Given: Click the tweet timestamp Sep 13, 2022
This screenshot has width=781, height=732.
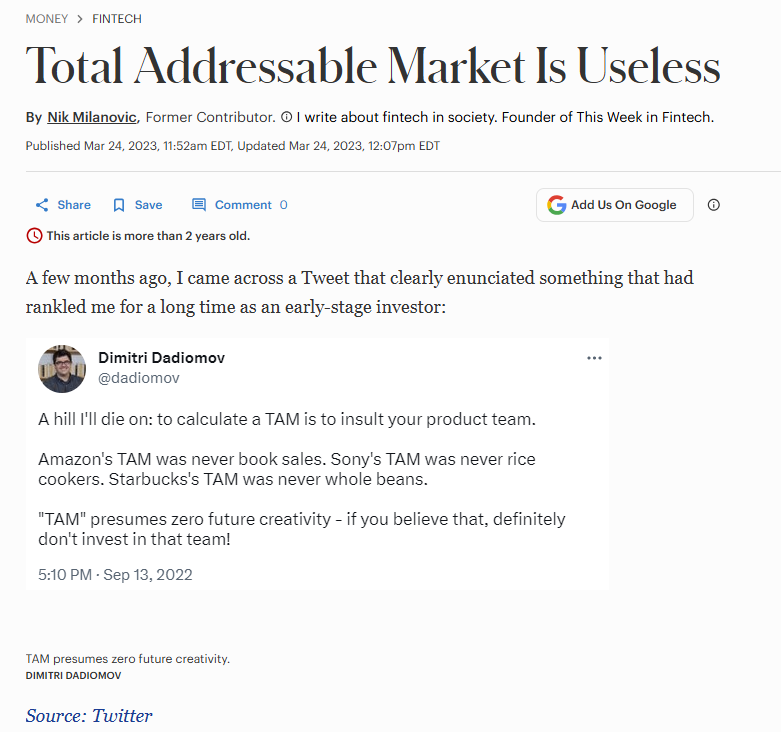Looking at the screenshot, I should point(115,575).
